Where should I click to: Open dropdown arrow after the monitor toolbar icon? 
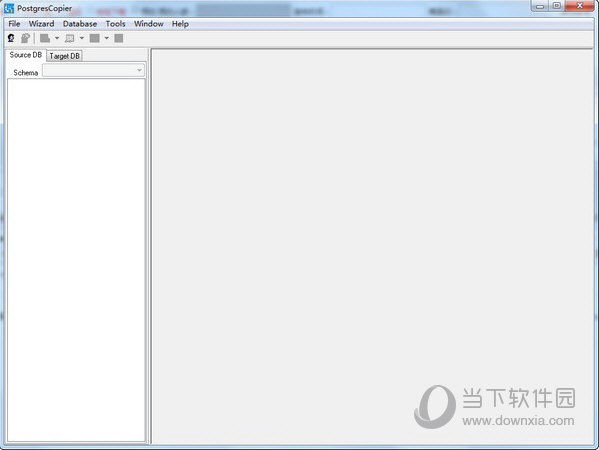82,38
